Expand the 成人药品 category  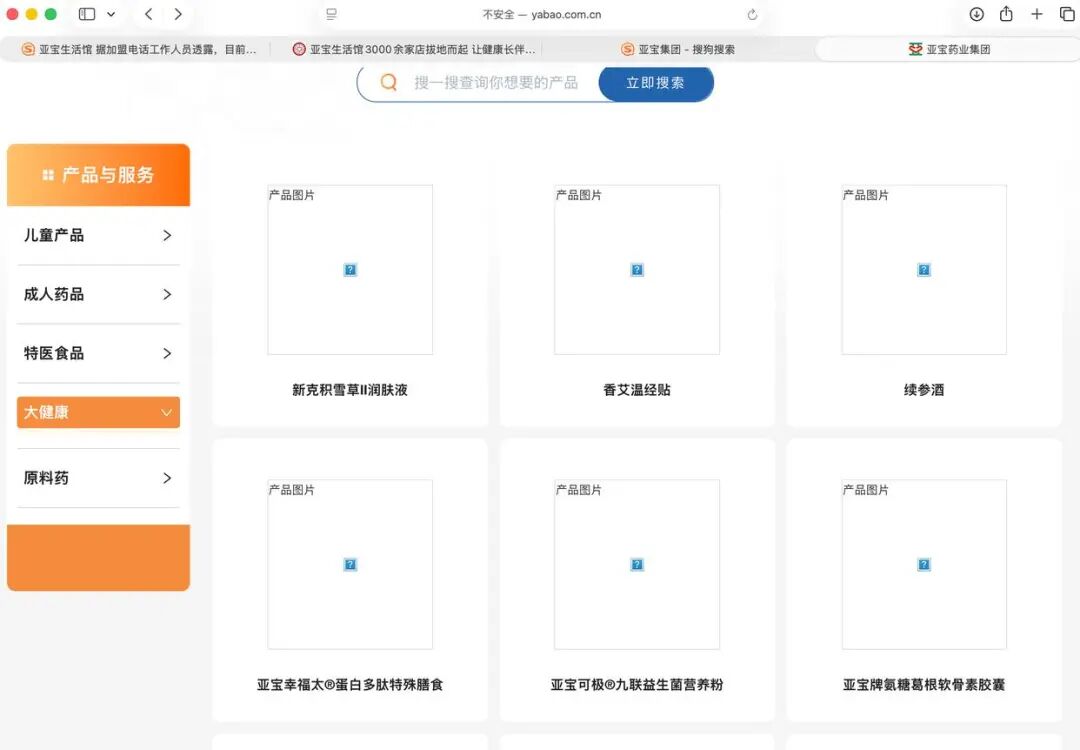pyautogui.click(x=97, y=294)
